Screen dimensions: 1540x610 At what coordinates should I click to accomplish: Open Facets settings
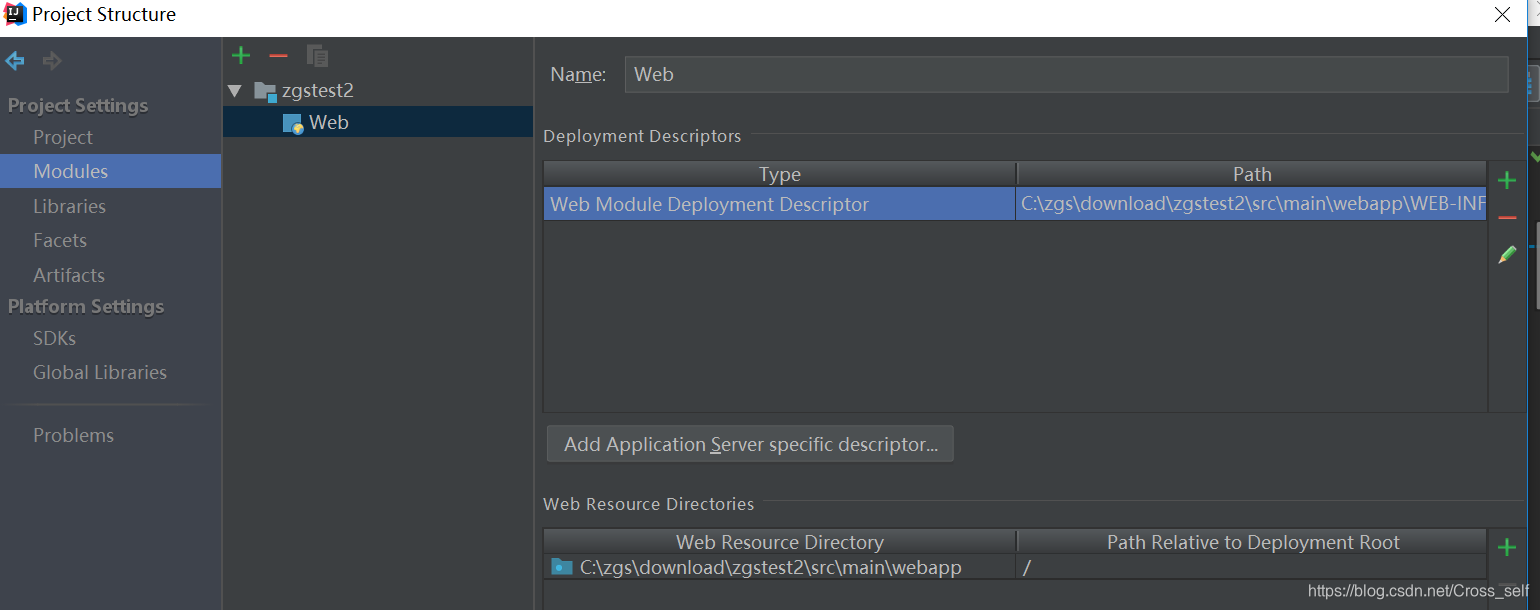[60, 240]
